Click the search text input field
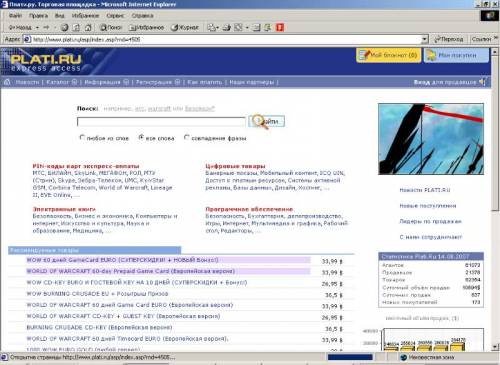The image size is (500, 365). pos(161,122)
